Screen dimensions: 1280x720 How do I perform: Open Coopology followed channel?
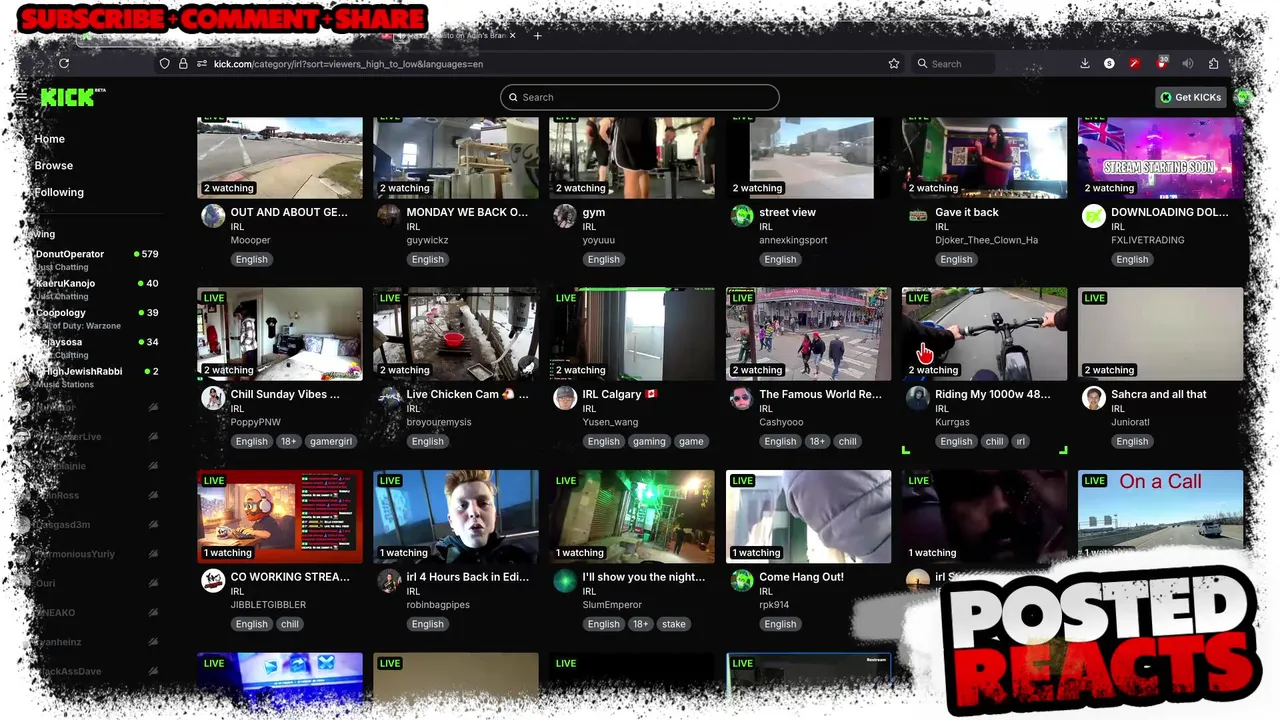92,318
